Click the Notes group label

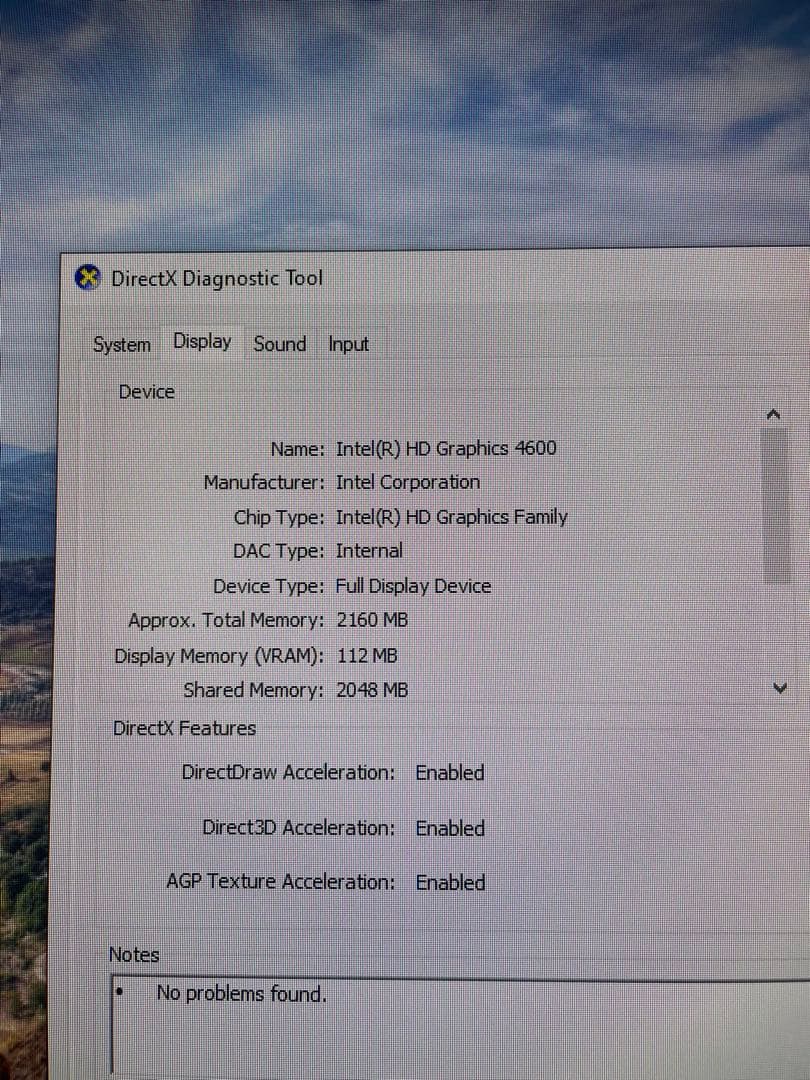(x=134, y=955)
